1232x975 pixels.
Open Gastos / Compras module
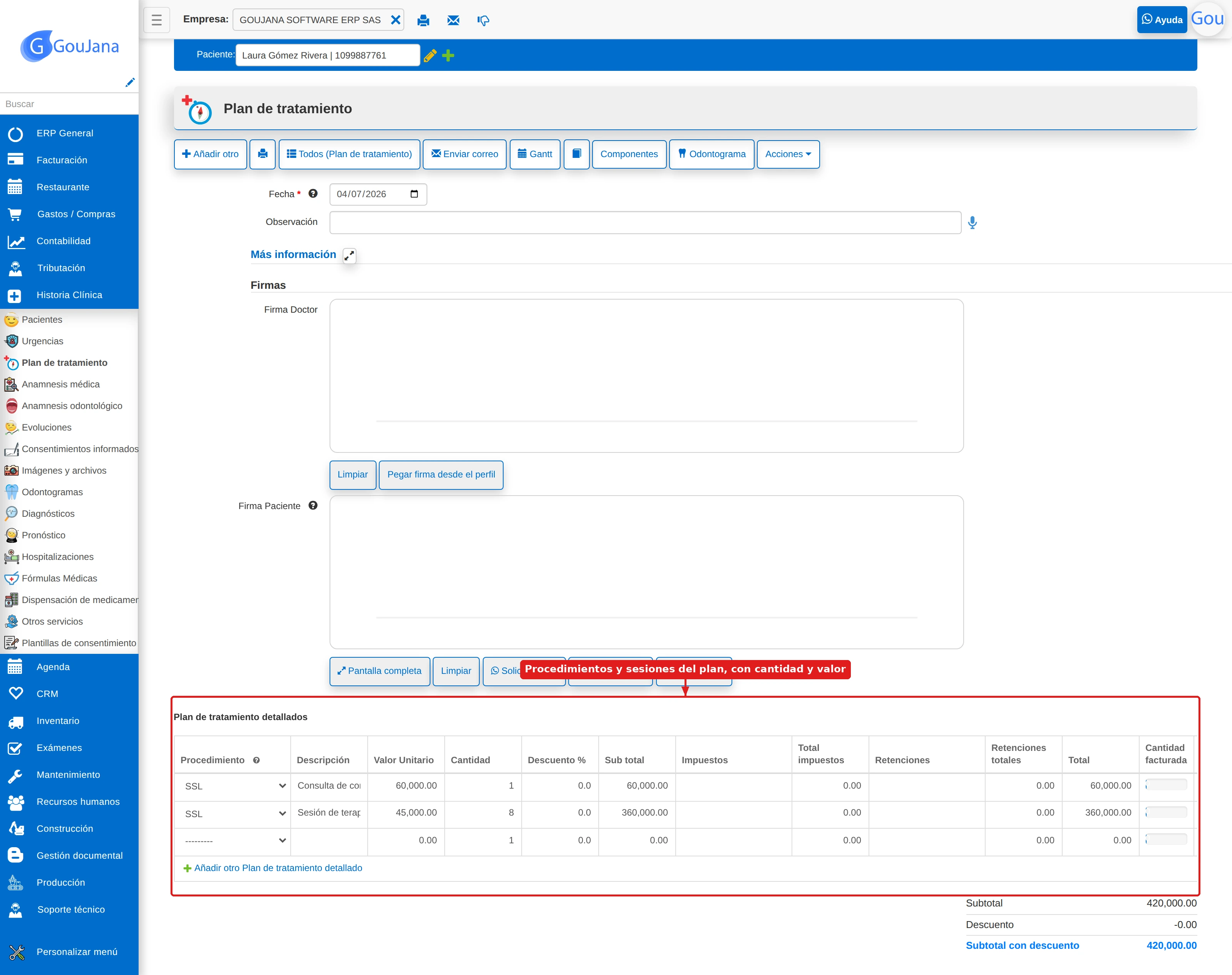pyautogui.click(x=69, y=214)
